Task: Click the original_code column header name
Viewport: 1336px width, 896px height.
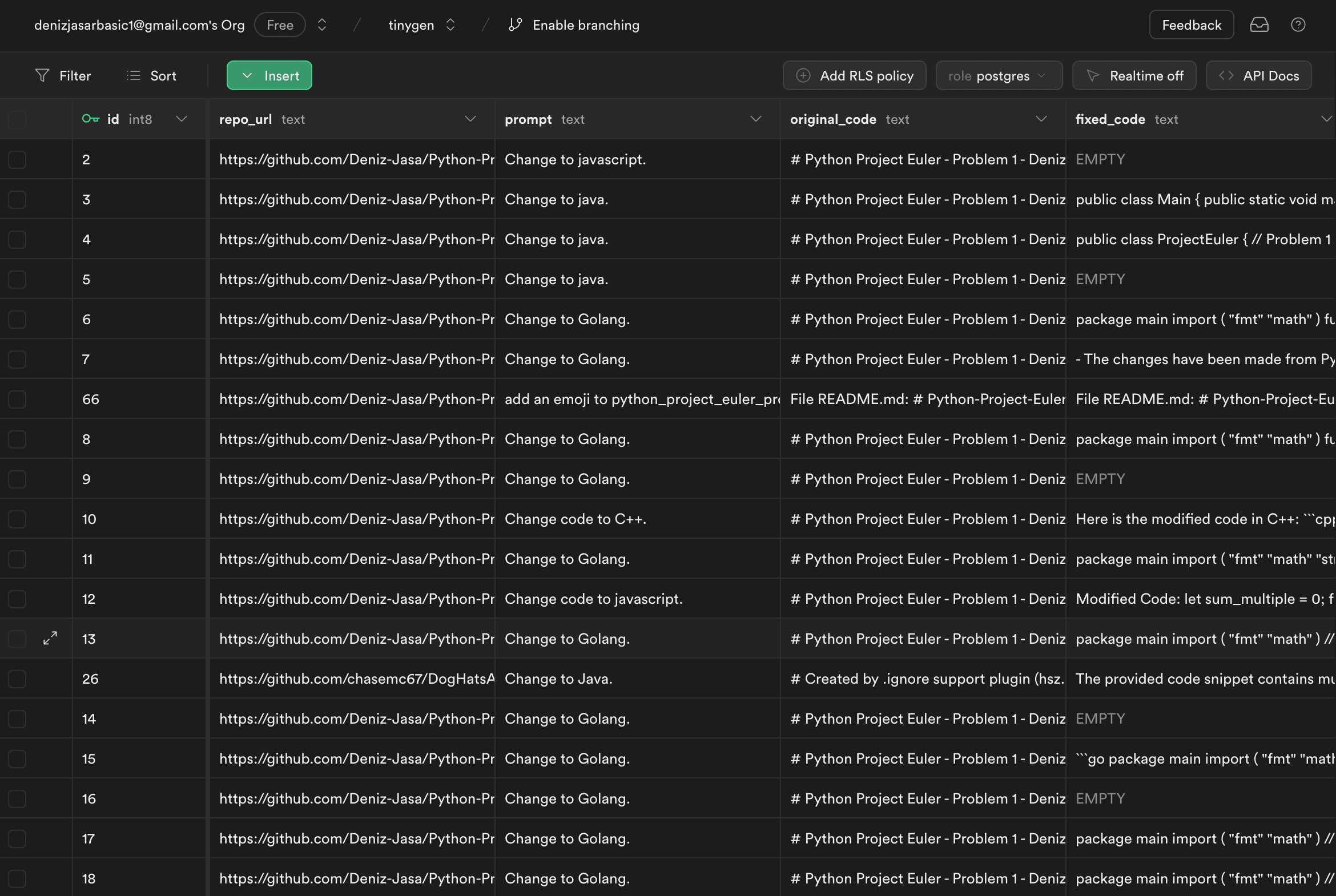Action: pyautogui.click(x=833, y=119)
